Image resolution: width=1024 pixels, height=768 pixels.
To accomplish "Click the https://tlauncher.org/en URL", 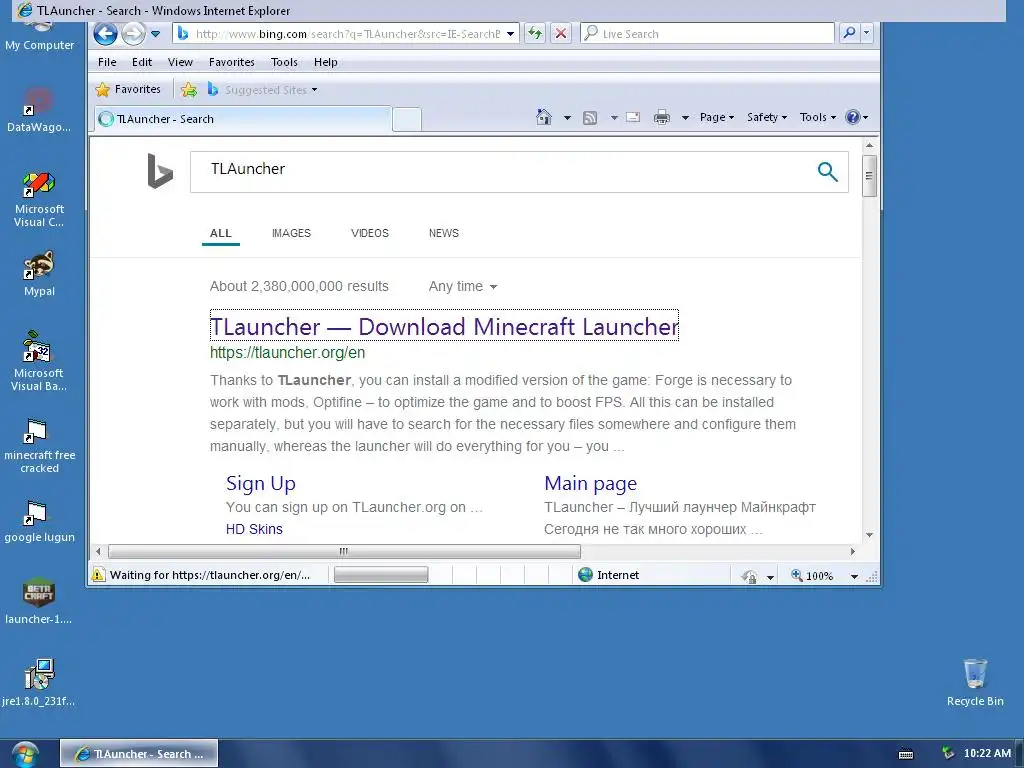I will [287, 353].
